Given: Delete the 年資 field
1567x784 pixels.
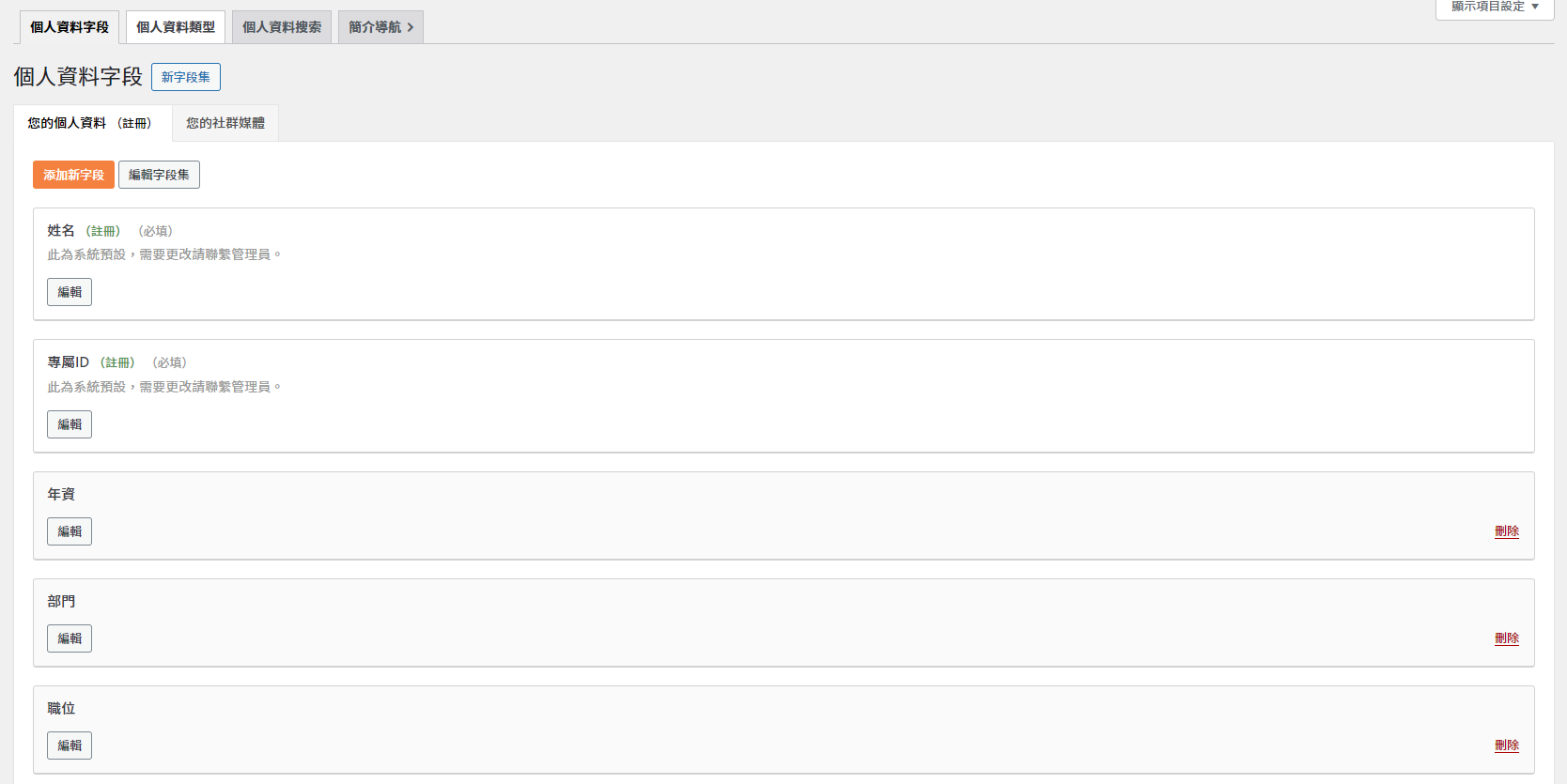Looking at the screenshot, I should (1507, 531).
